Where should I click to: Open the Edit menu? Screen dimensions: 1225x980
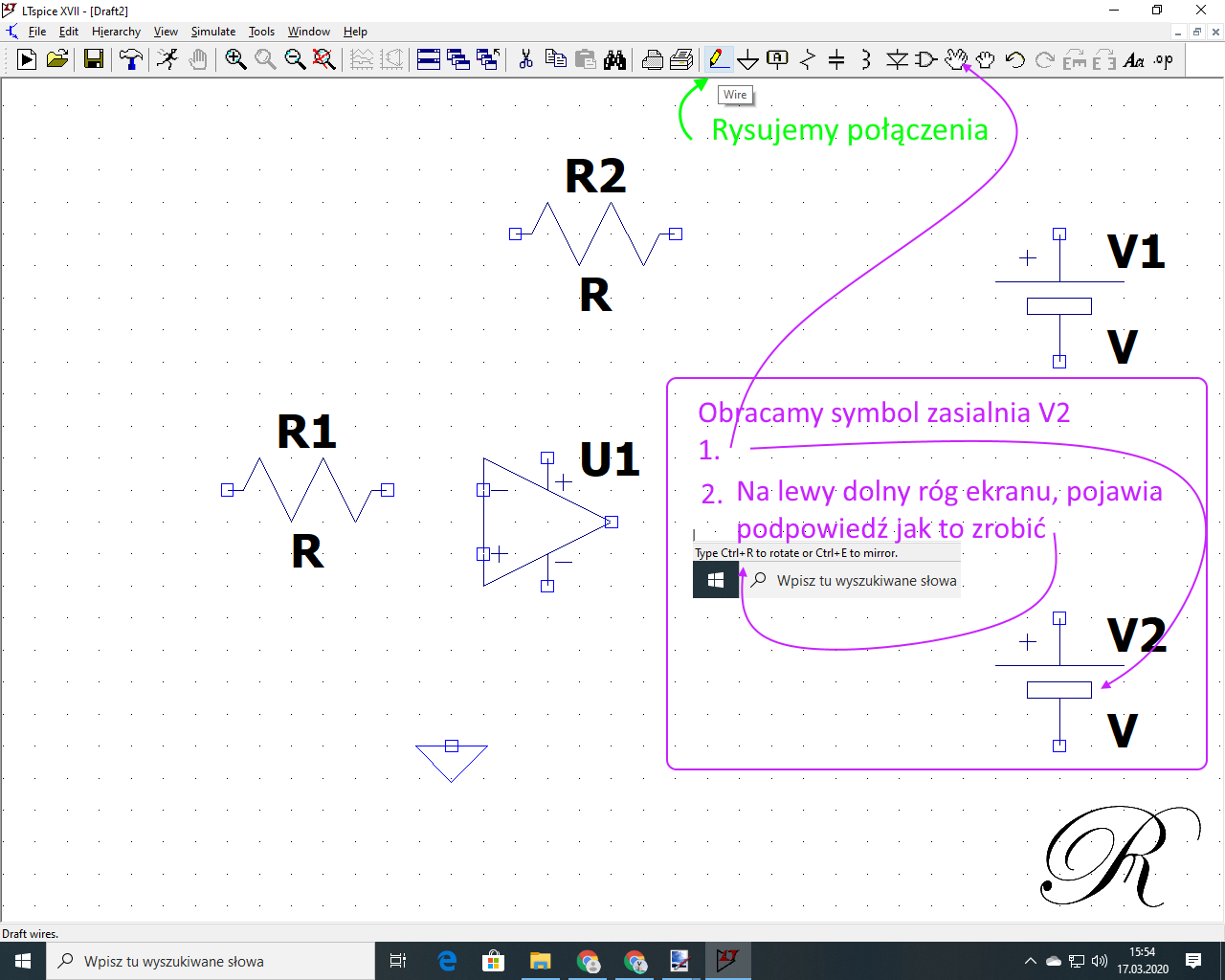click(x=69, y=32)
